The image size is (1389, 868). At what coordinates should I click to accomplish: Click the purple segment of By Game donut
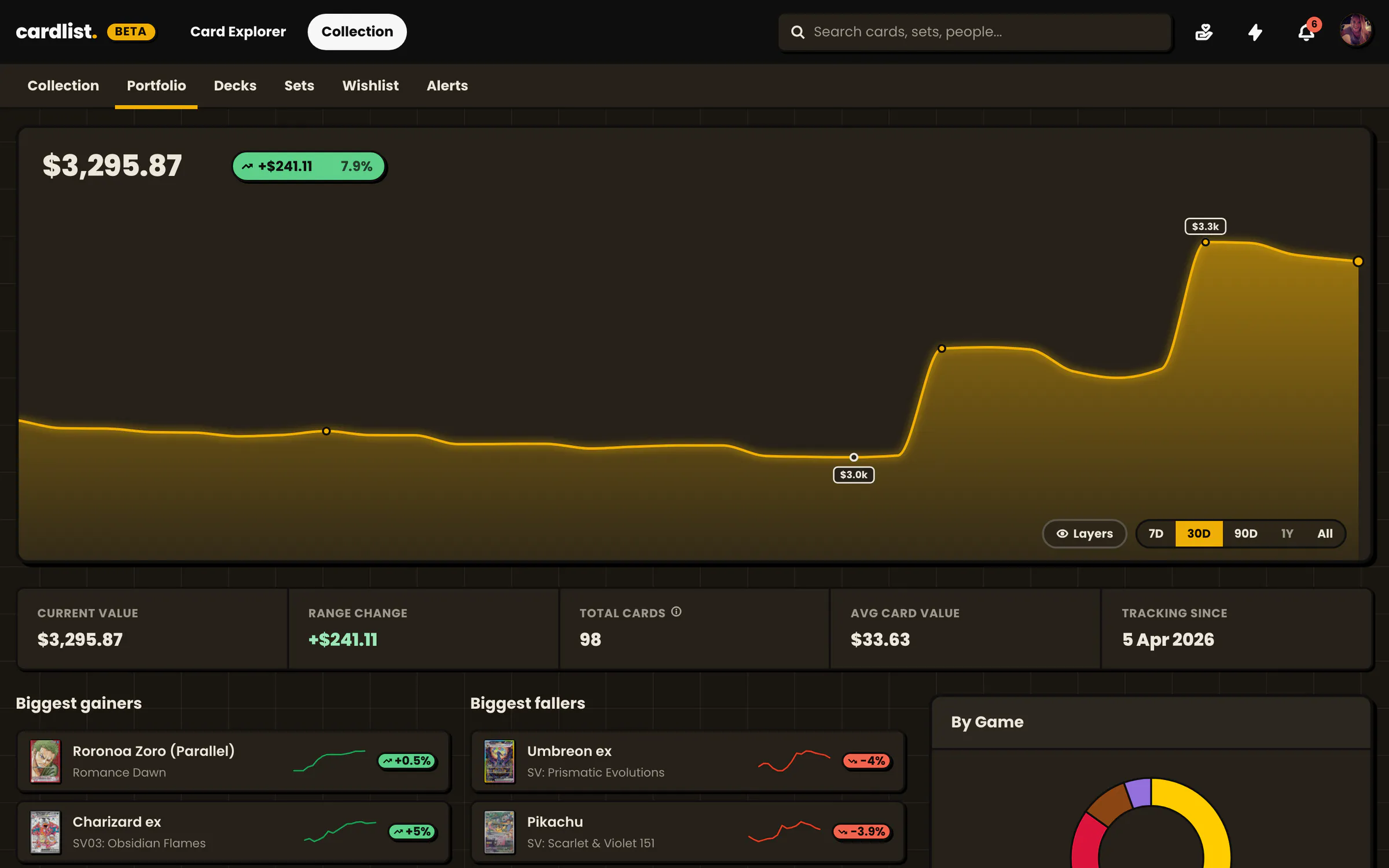[x=1139, y=792]
